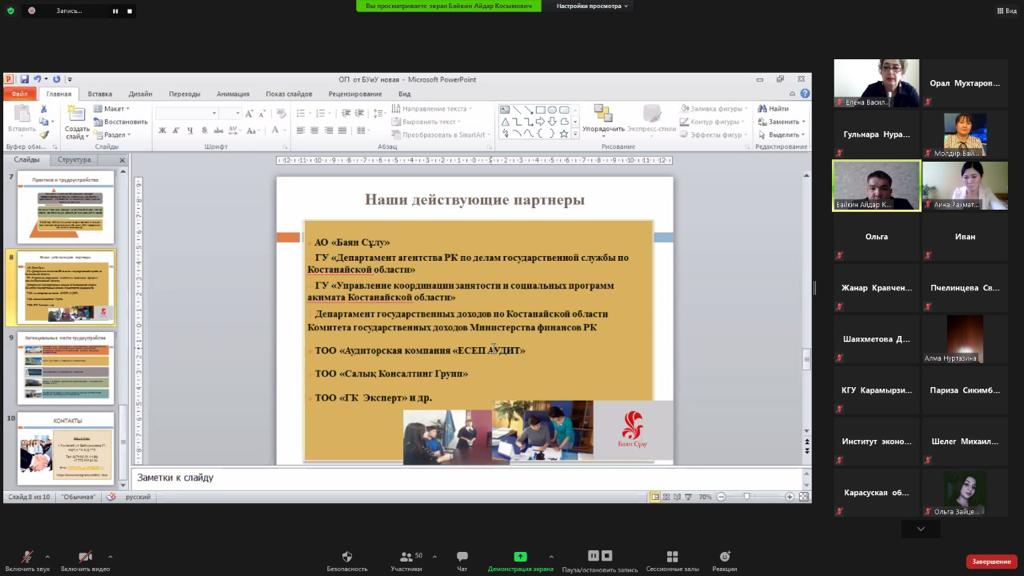1024x576 pixels.
Task: Toggle text shadow formatting
Action: coord(204,131)
